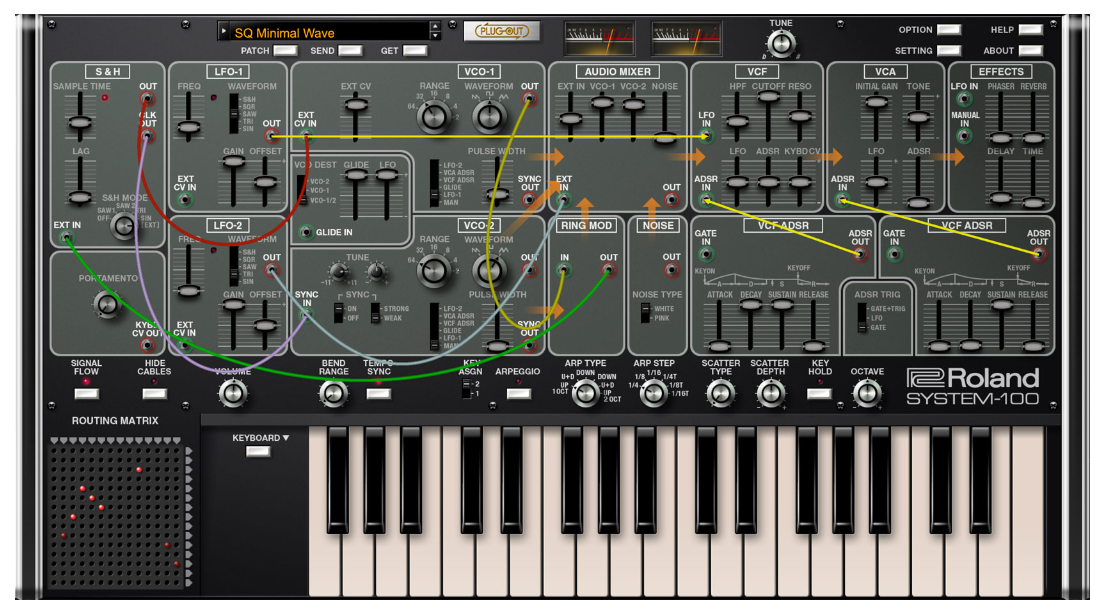Click the GLIDE IN jack
Image resolution: width=1104 pixels, height=615 pixels.
point(306,232)
